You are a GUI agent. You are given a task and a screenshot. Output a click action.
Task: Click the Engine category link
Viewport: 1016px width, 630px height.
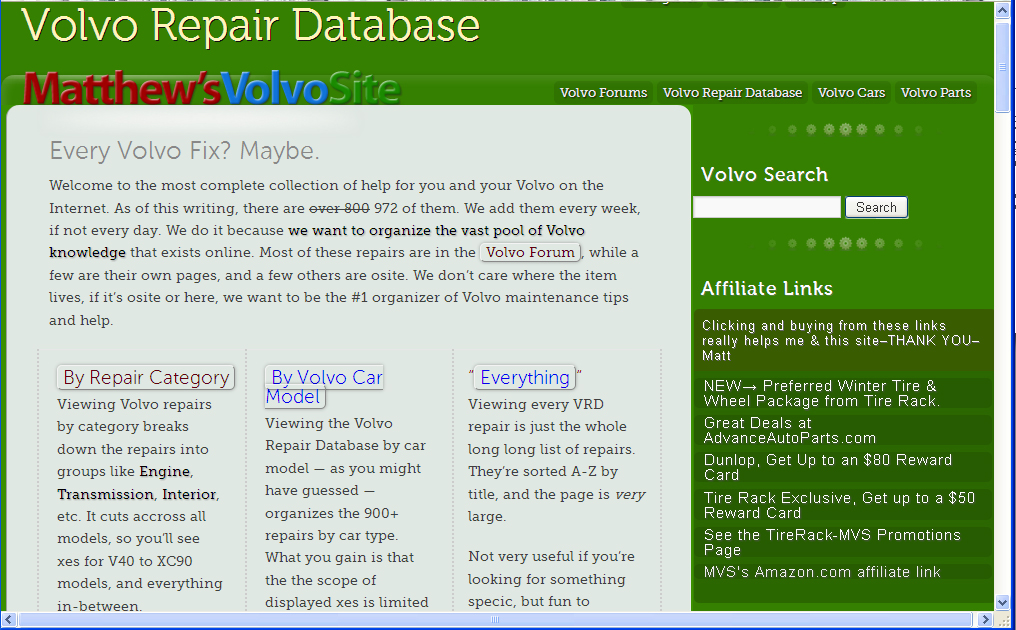(164, 471)
